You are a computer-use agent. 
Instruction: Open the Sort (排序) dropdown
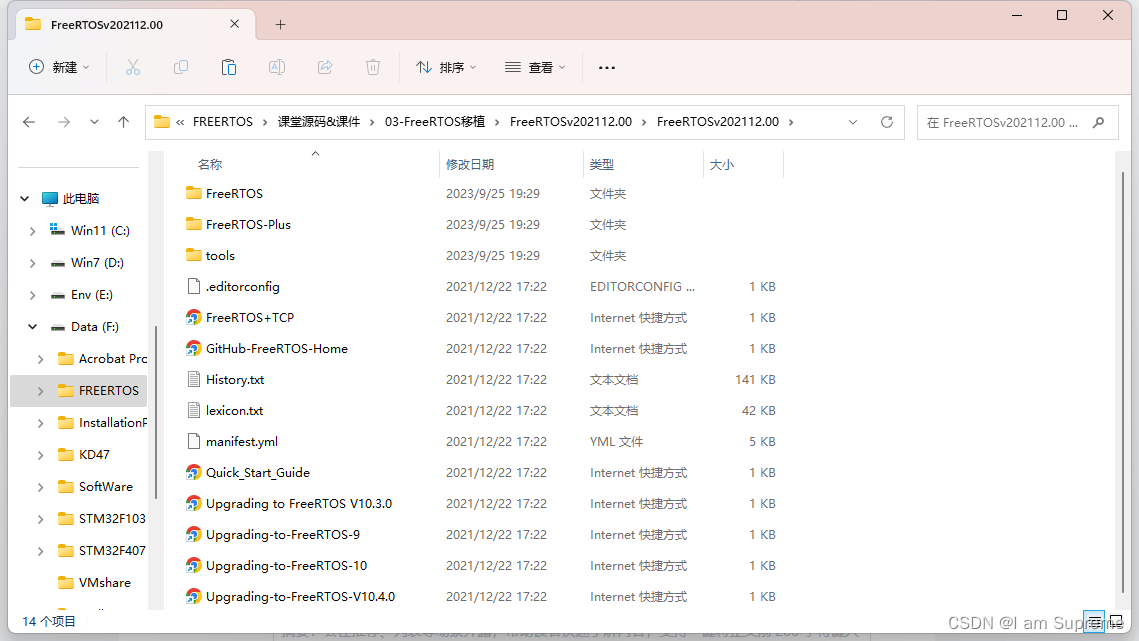(446, 68)
